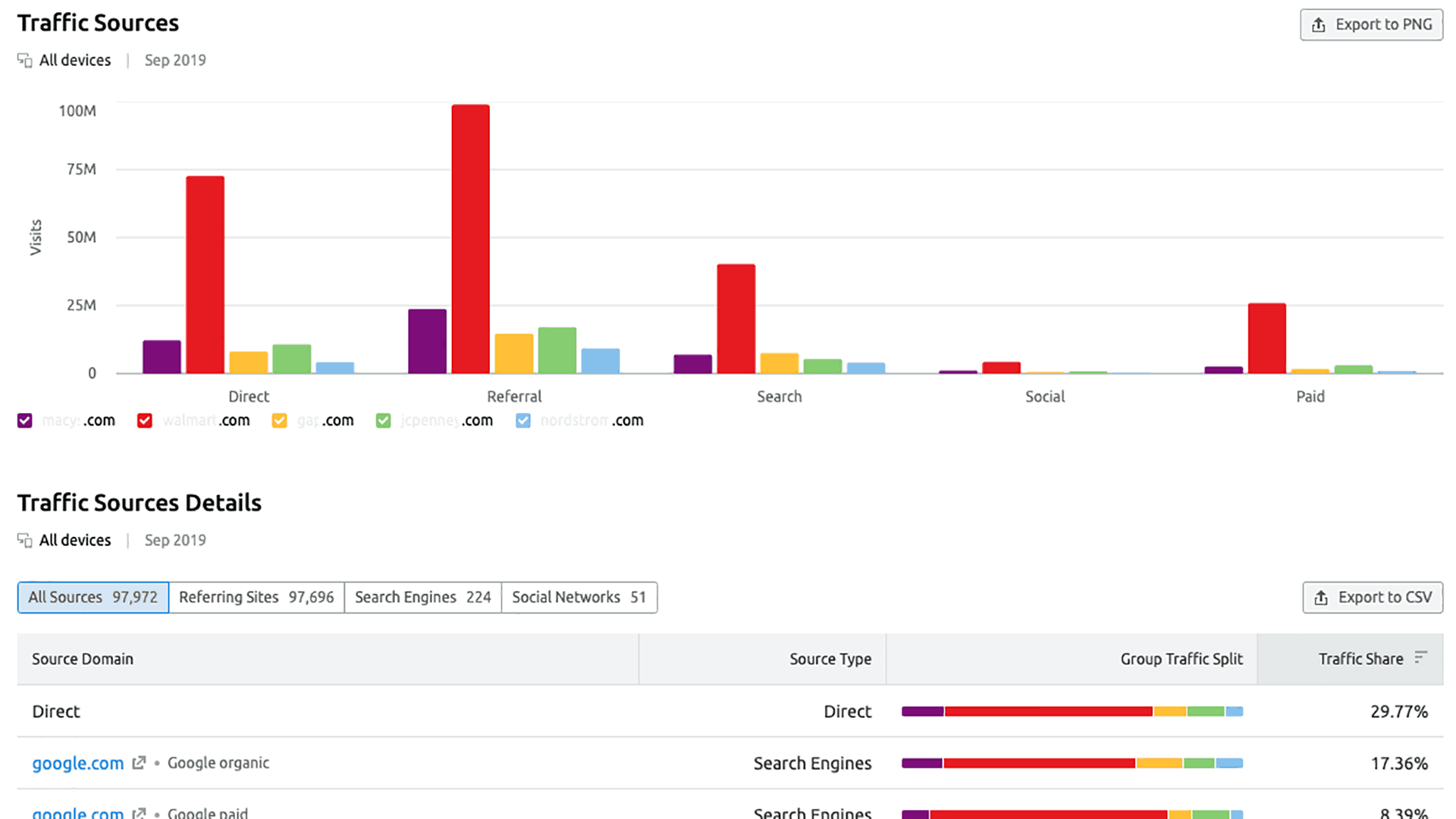Click the Export to PNG upload icon
1456x819 pixels.
[x=1319, y=25]
